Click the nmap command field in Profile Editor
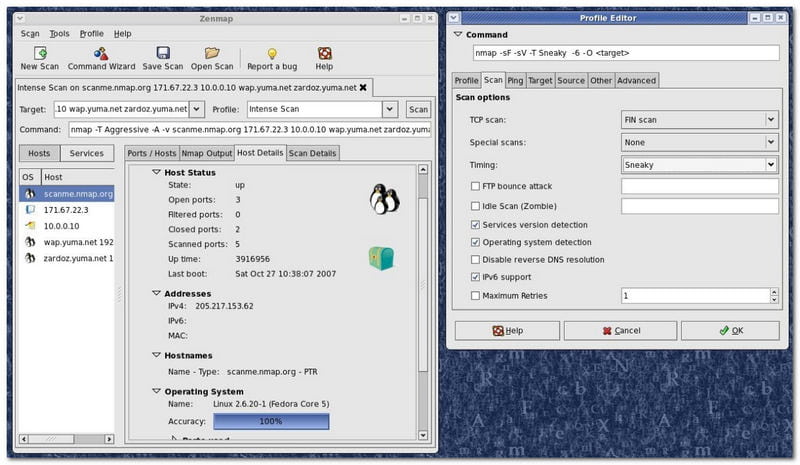The width and height of the screenshot is (800, 465). click(x=626, y=53)
